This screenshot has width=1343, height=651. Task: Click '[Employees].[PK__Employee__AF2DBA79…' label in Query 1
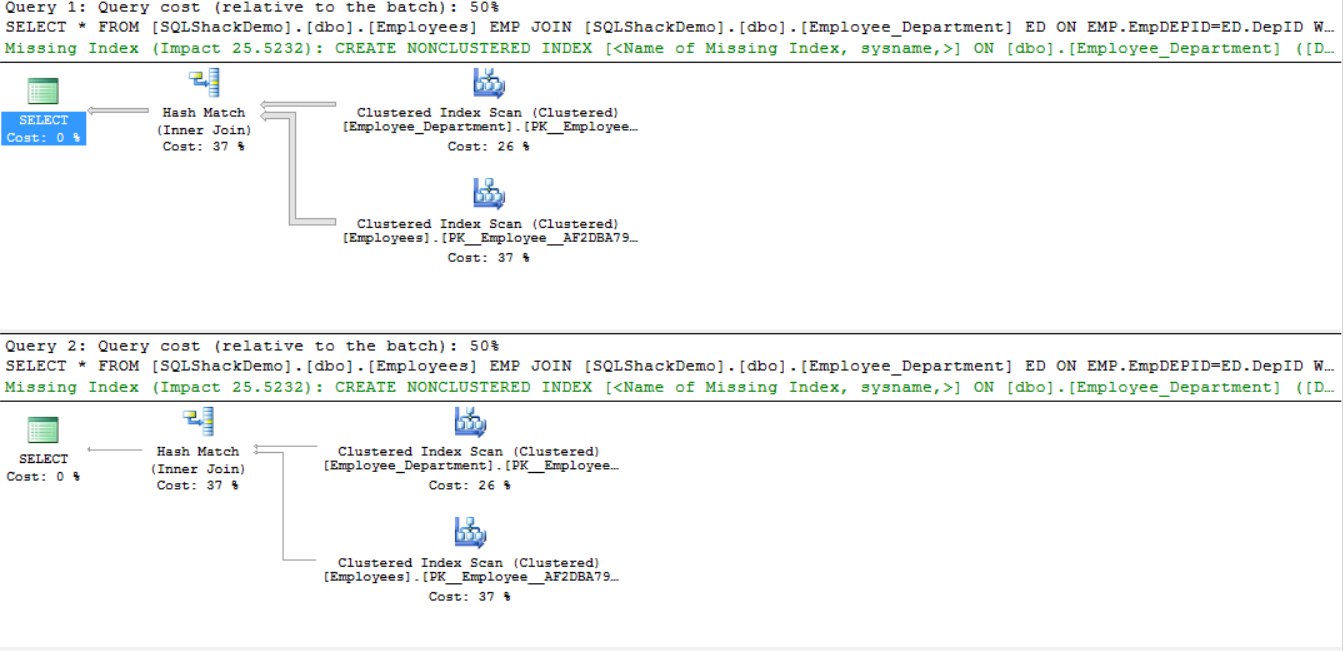[x=488, y=239]
